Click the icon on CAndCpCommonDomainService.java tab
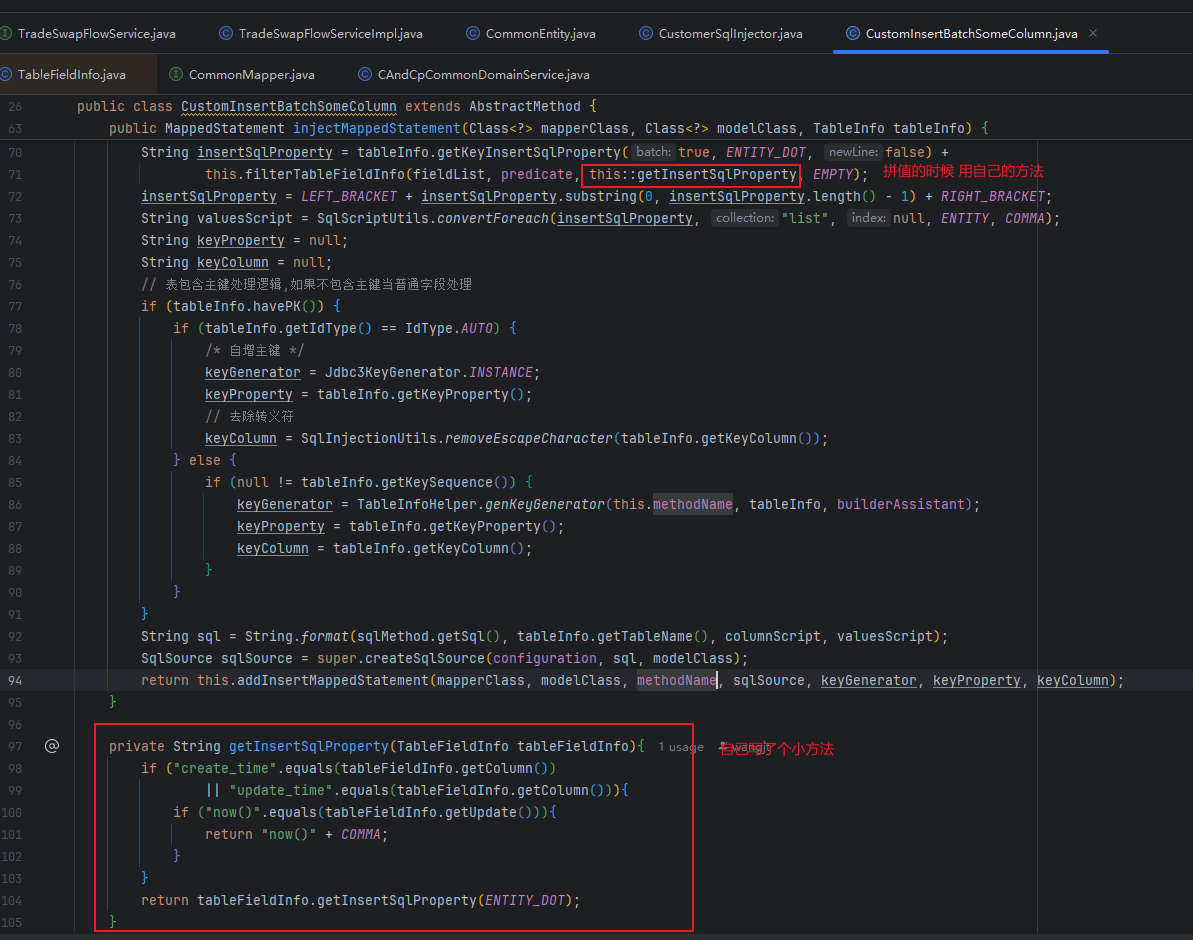Image resolution: width=1193 pixels, height=940 pixels. pos(365,74)
